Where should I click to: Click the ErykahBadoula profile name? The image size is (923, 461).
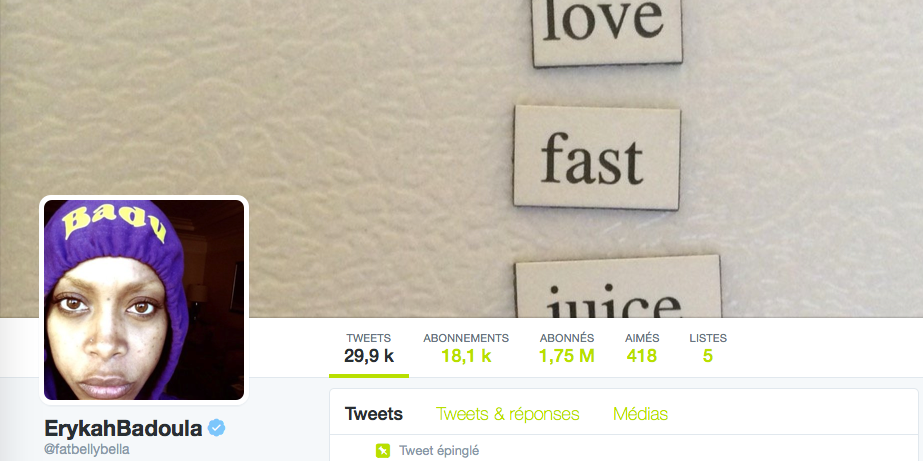click(124, 428)
